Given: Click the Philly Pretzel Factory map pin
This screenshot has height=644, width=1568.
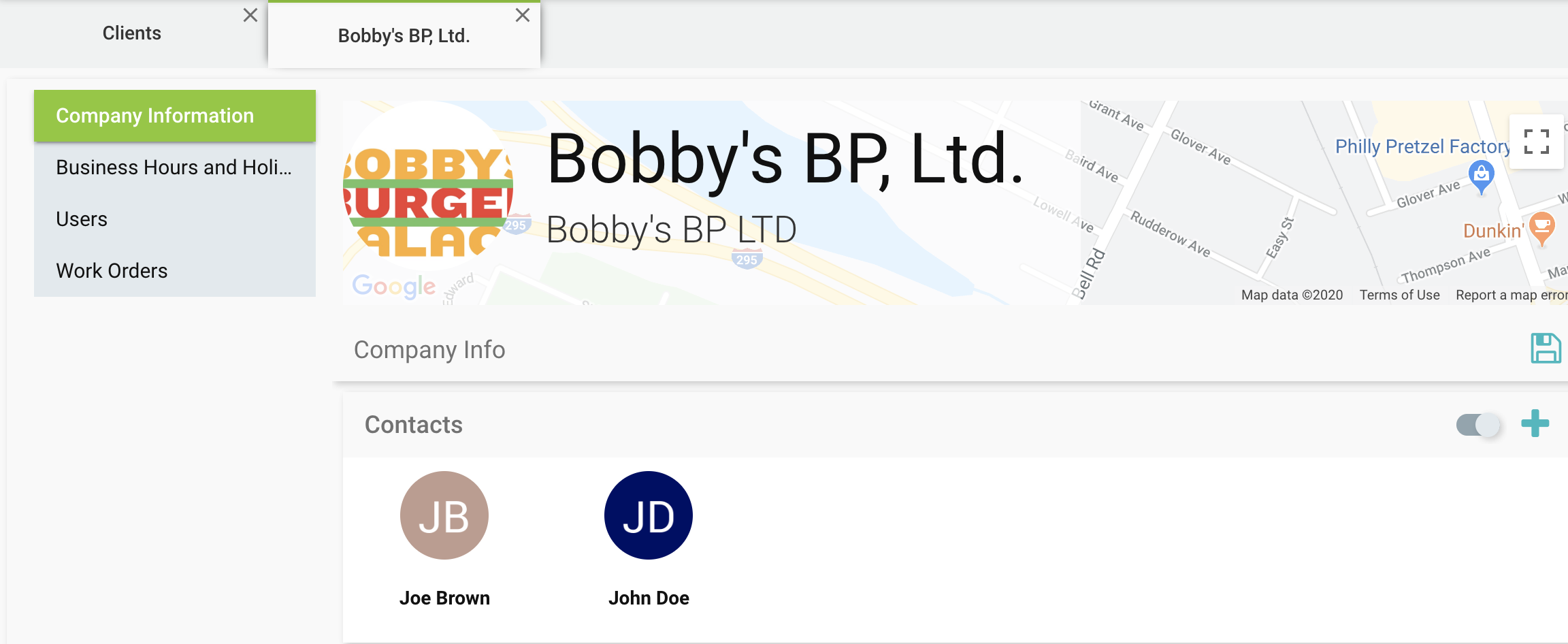Looking at the screenshot, I should coord(1481,177).
